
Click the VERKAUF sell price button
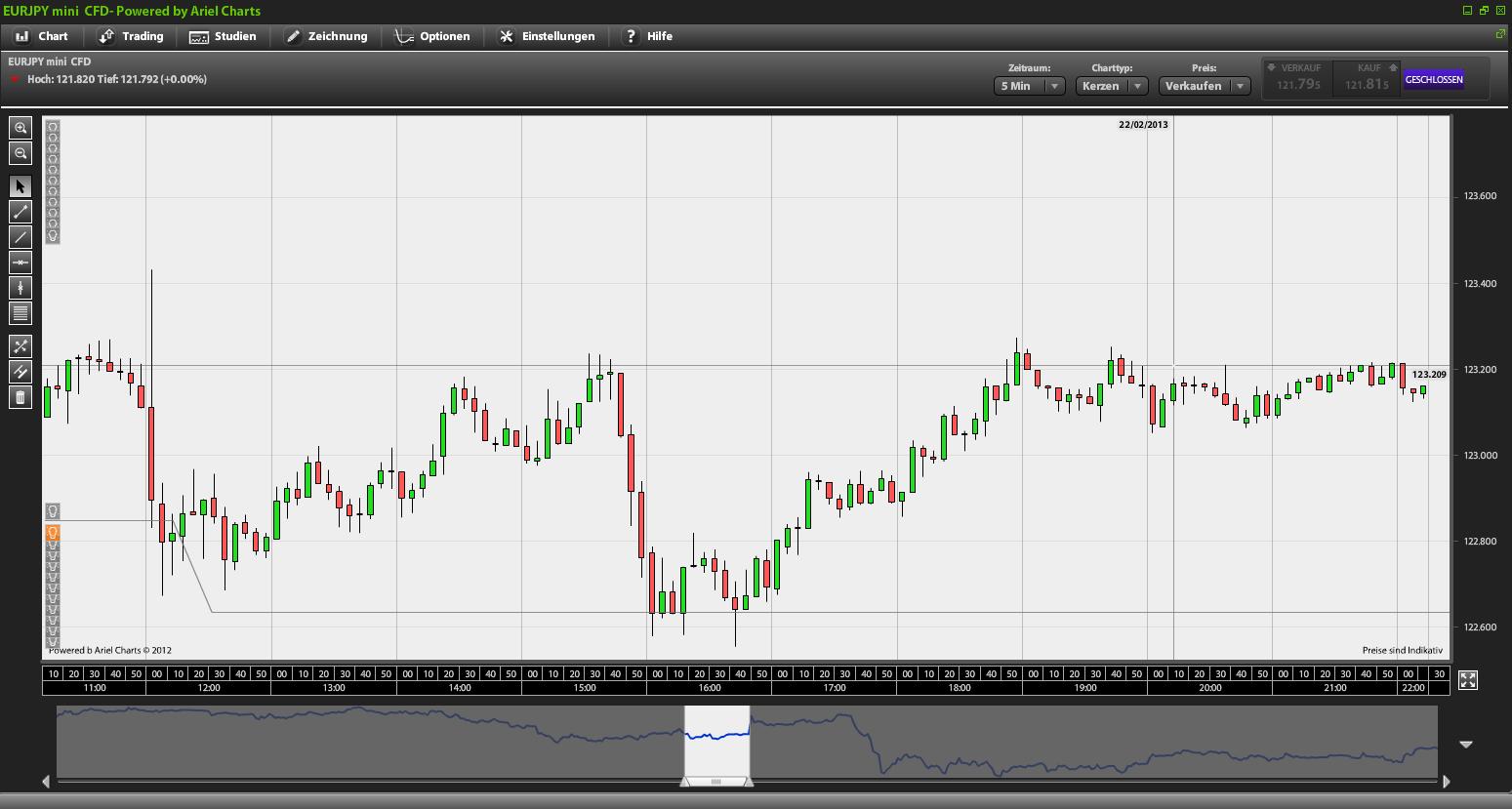click(x=1299, y=78)
